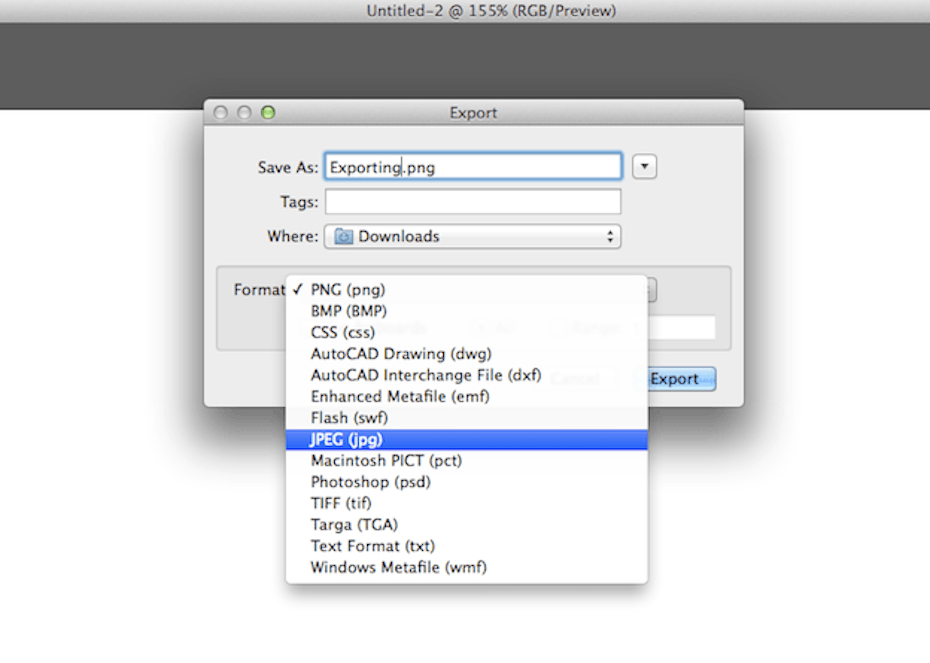Pick AutoCAD Drawing (dwg) format

pos(401,354)
